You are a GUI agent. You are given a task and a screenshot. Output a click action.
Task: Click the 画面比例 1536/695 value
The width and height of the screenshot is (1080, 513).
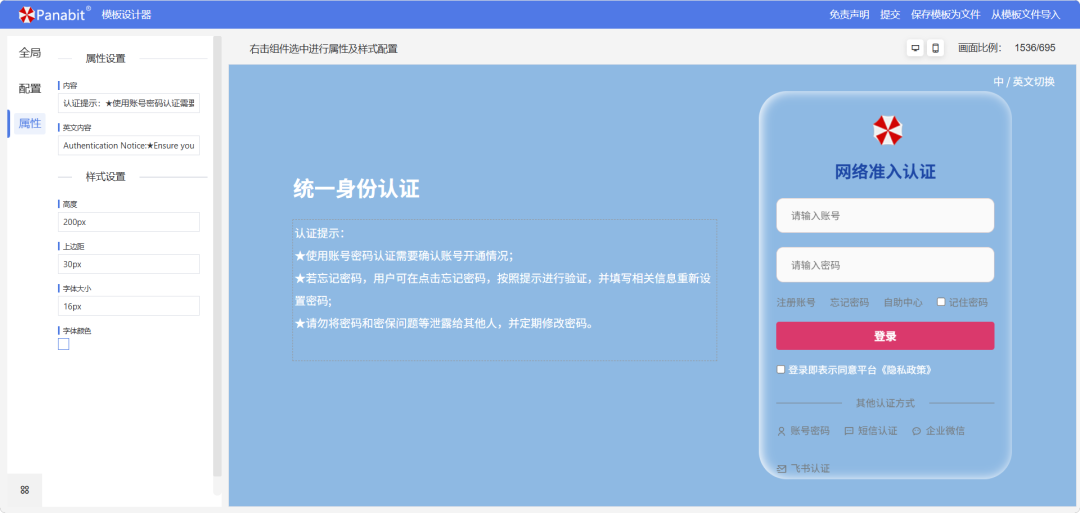click(x=1035, y=48)
